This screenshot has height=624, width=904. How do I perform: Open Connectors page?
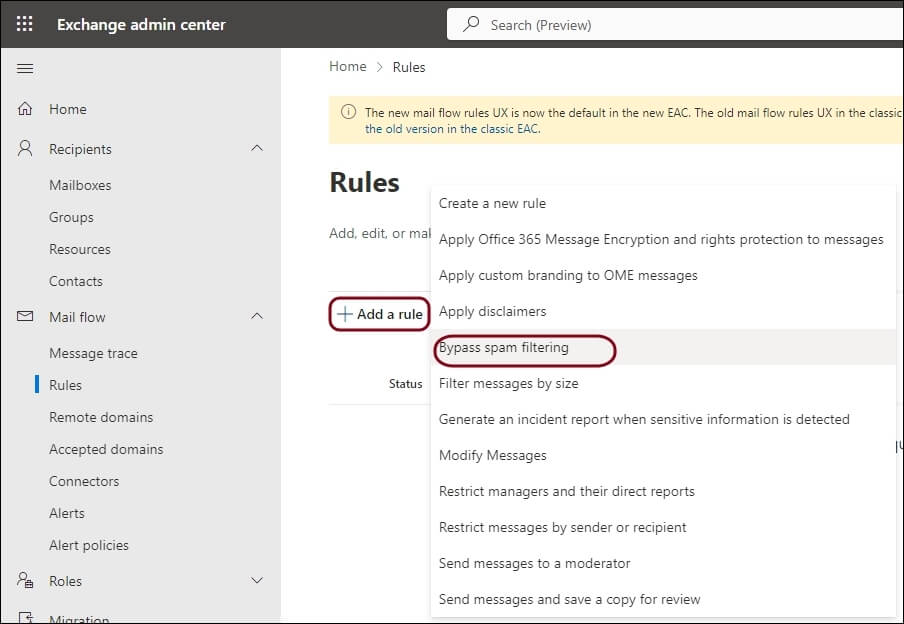click(x=84, y=481)
